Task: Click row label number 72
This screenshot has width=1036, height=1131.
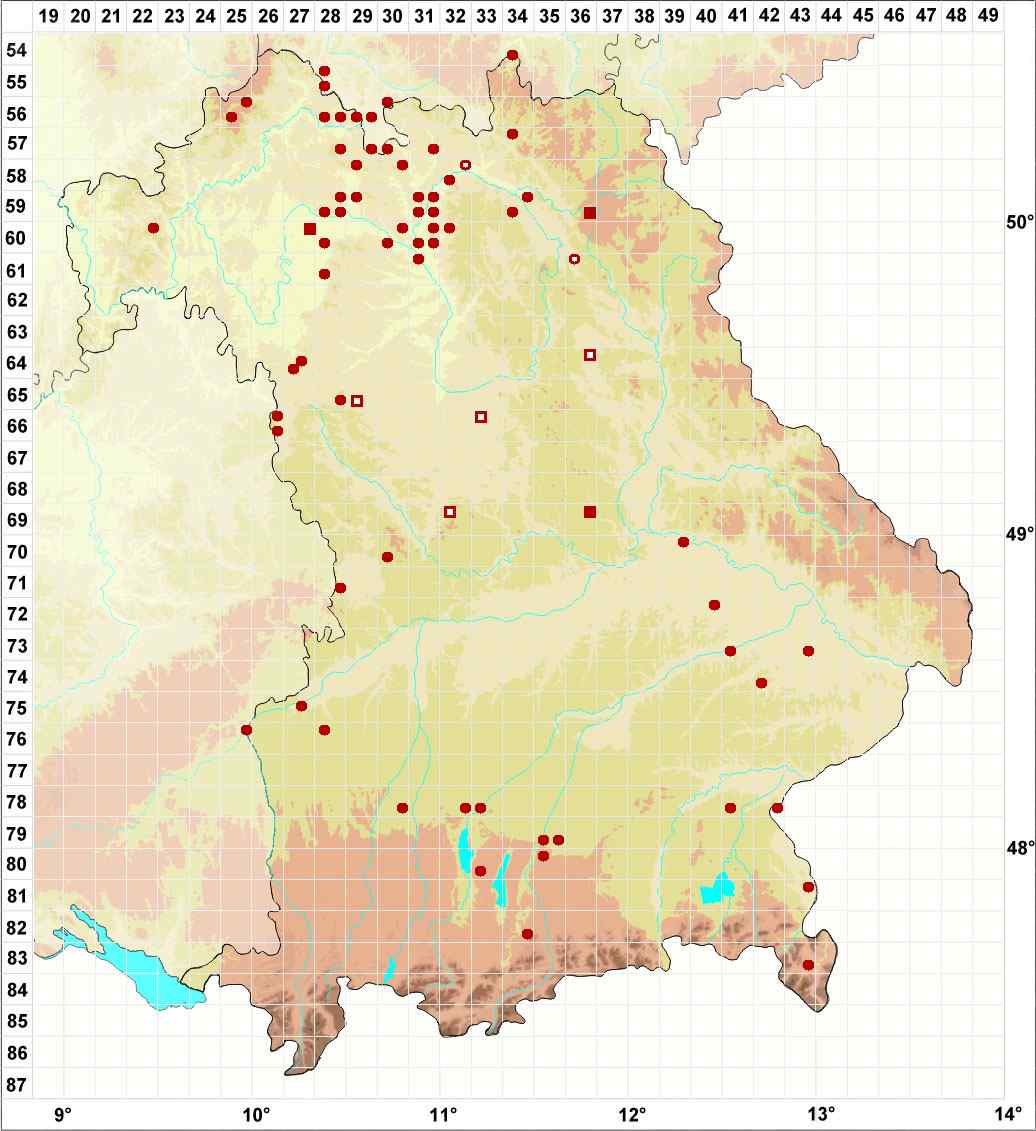Action: pos(17,614)
